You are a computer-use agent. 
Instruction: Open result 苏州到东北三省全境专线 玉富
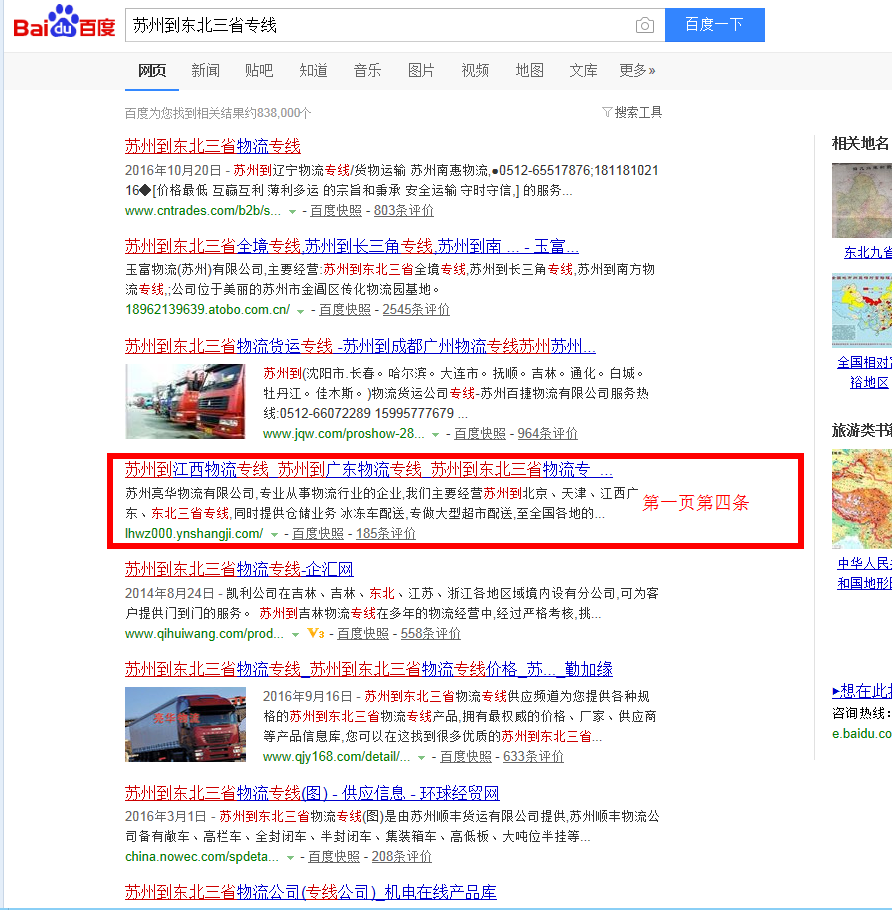[352, 246]
